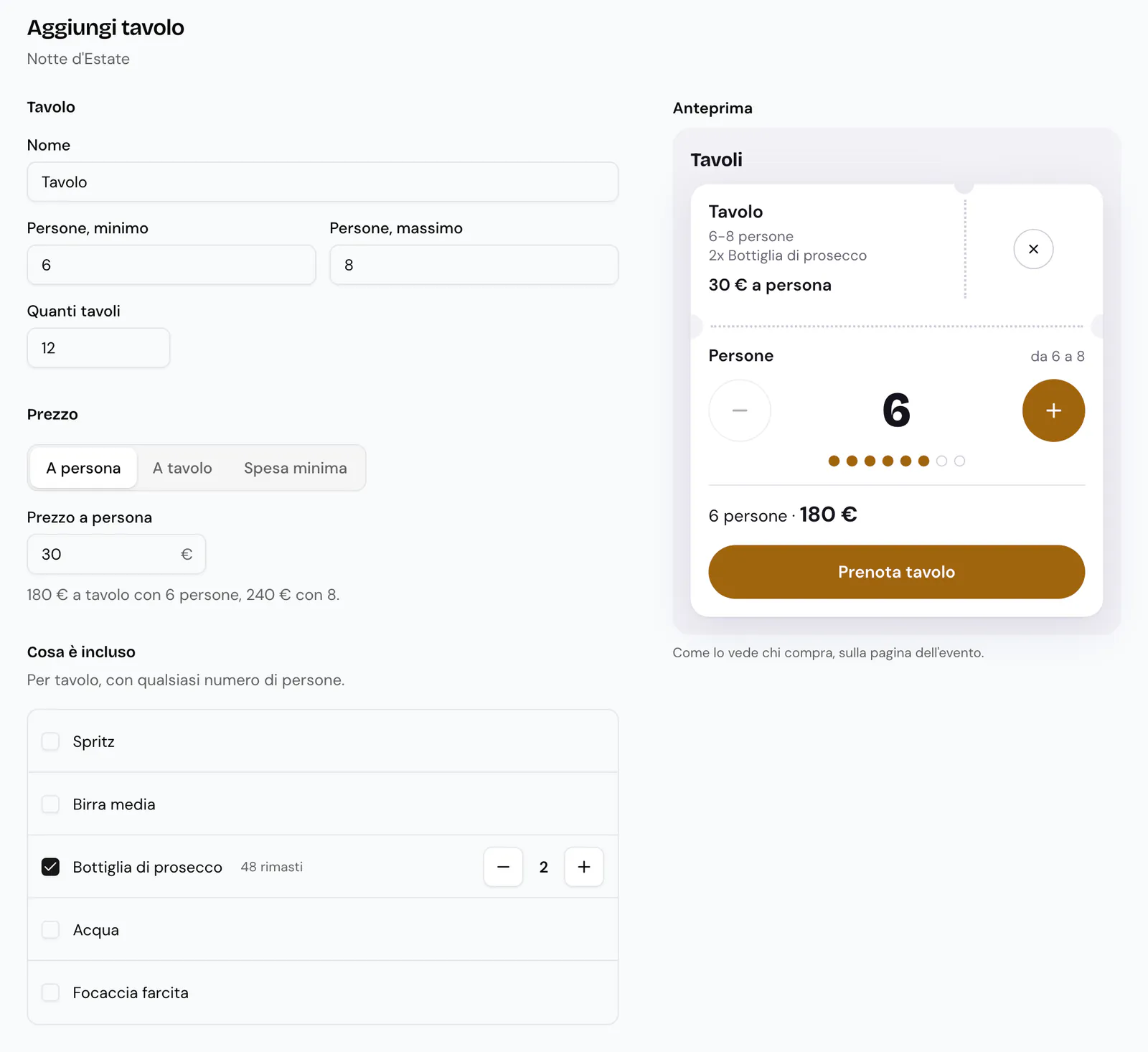Focus the Quanti tavoli field
Screen dimensions: 1148x1052
click(x=98, y=348)
